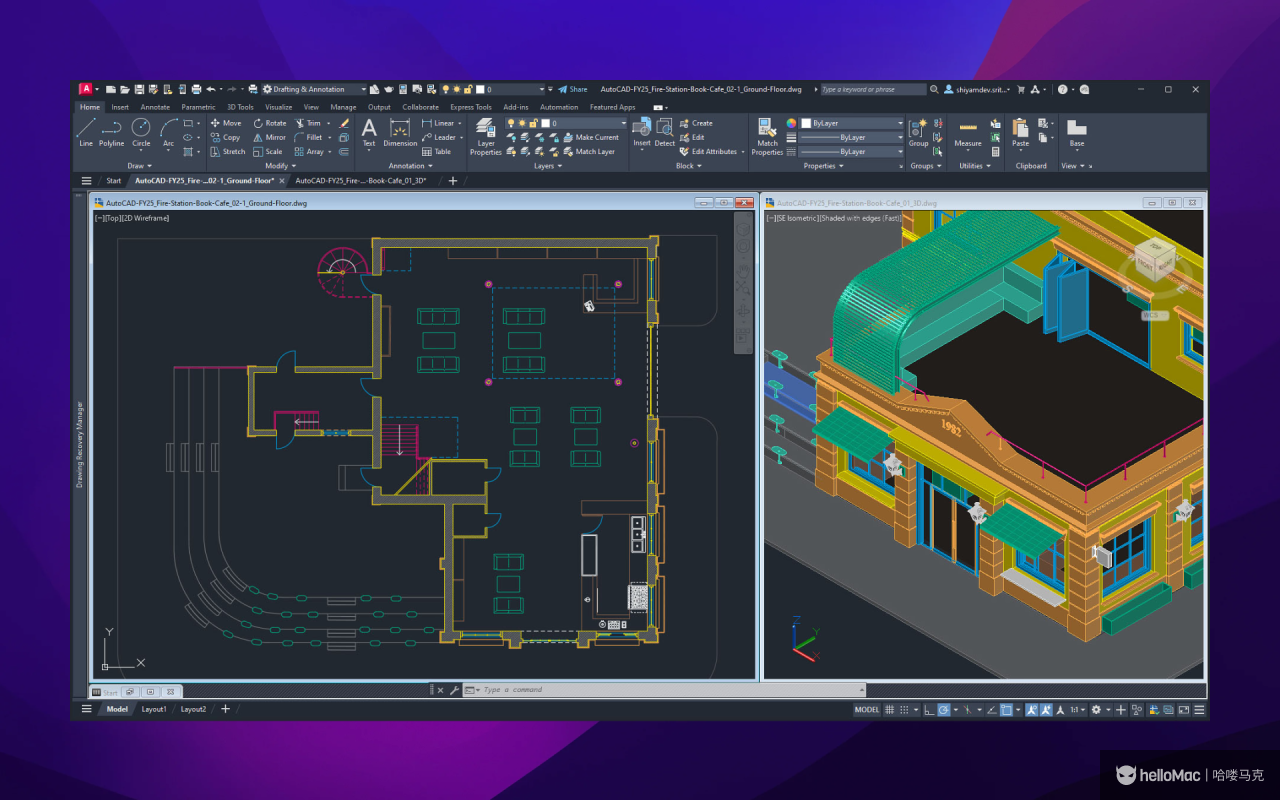This screenshot has height=800, width=1280.
Task: Click the Copy tool in Modify
Action: 226,137
